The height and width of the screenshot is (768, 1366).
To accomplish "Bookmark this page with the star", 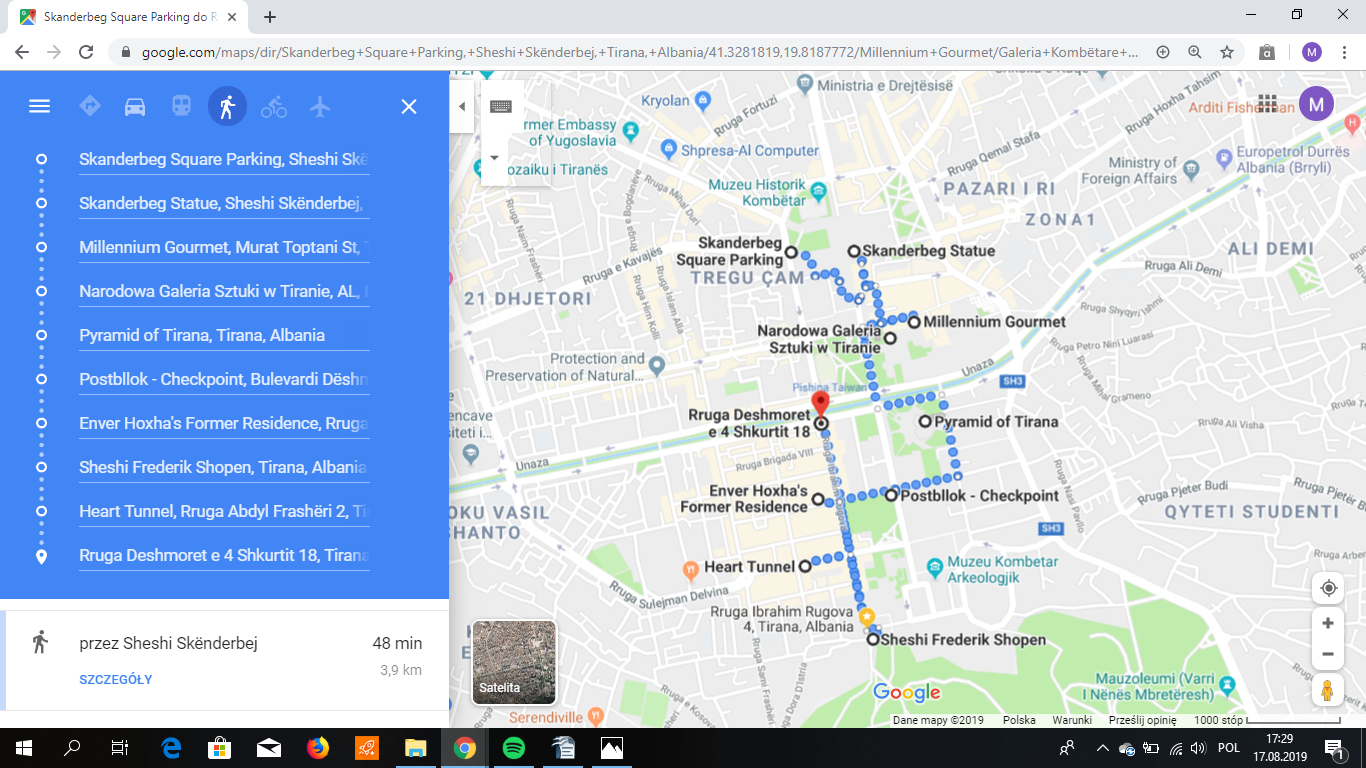I will pos(1226,52).
